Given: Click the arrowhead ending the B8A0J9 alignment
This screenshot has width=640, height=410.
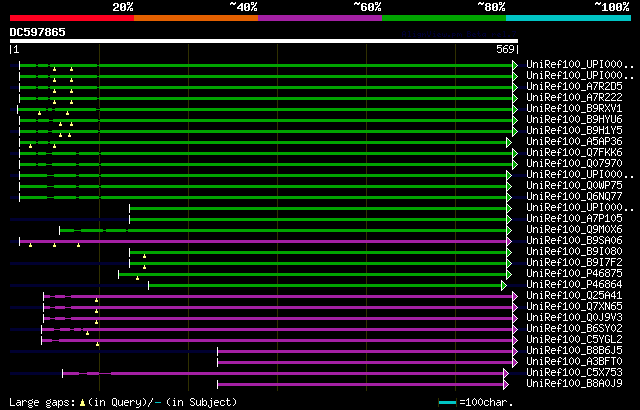Looking at the screenshot, I should point(506,385).
